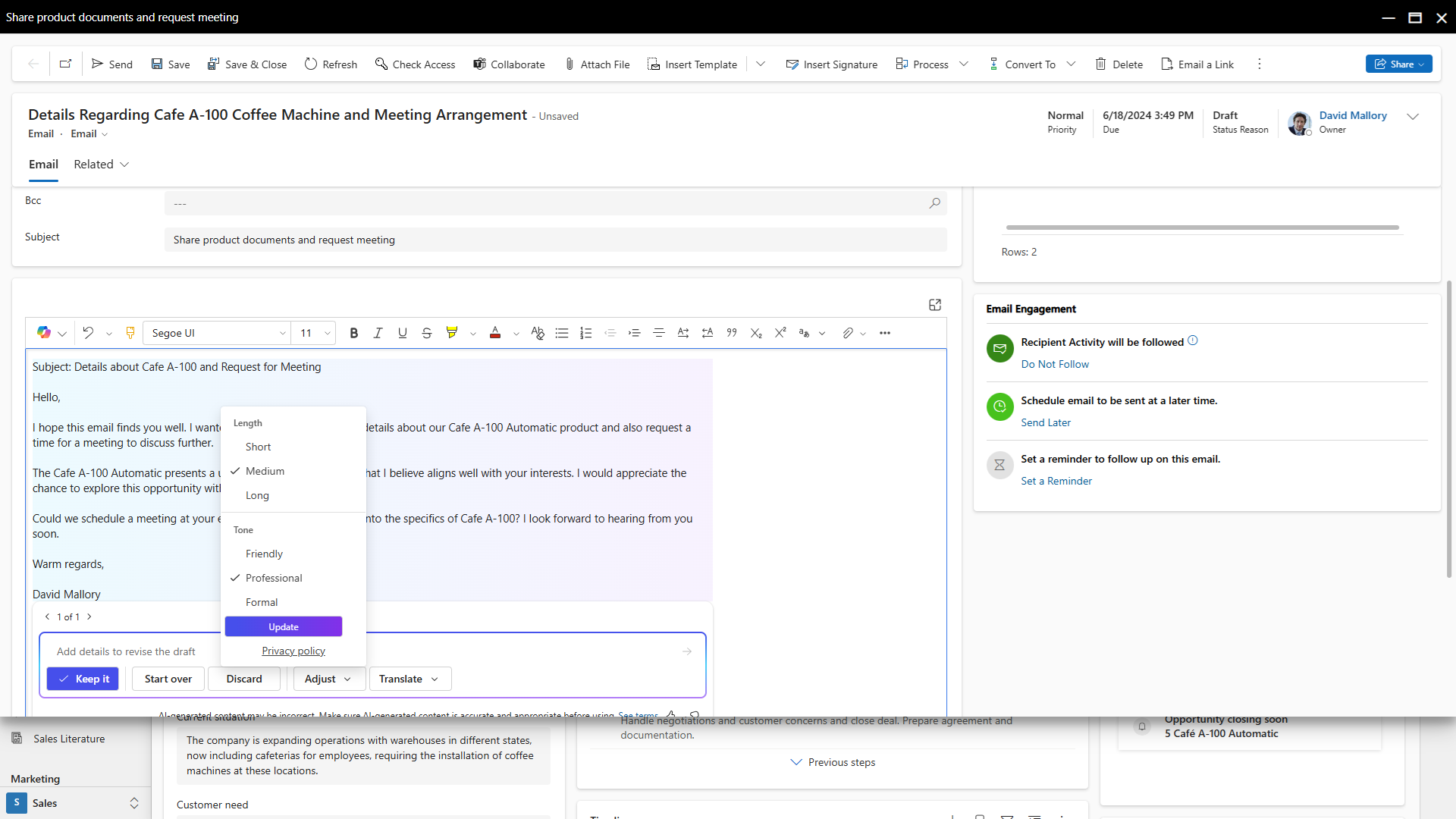
Task: Open the Translate dropdown button
Action: tap(409, 679)
